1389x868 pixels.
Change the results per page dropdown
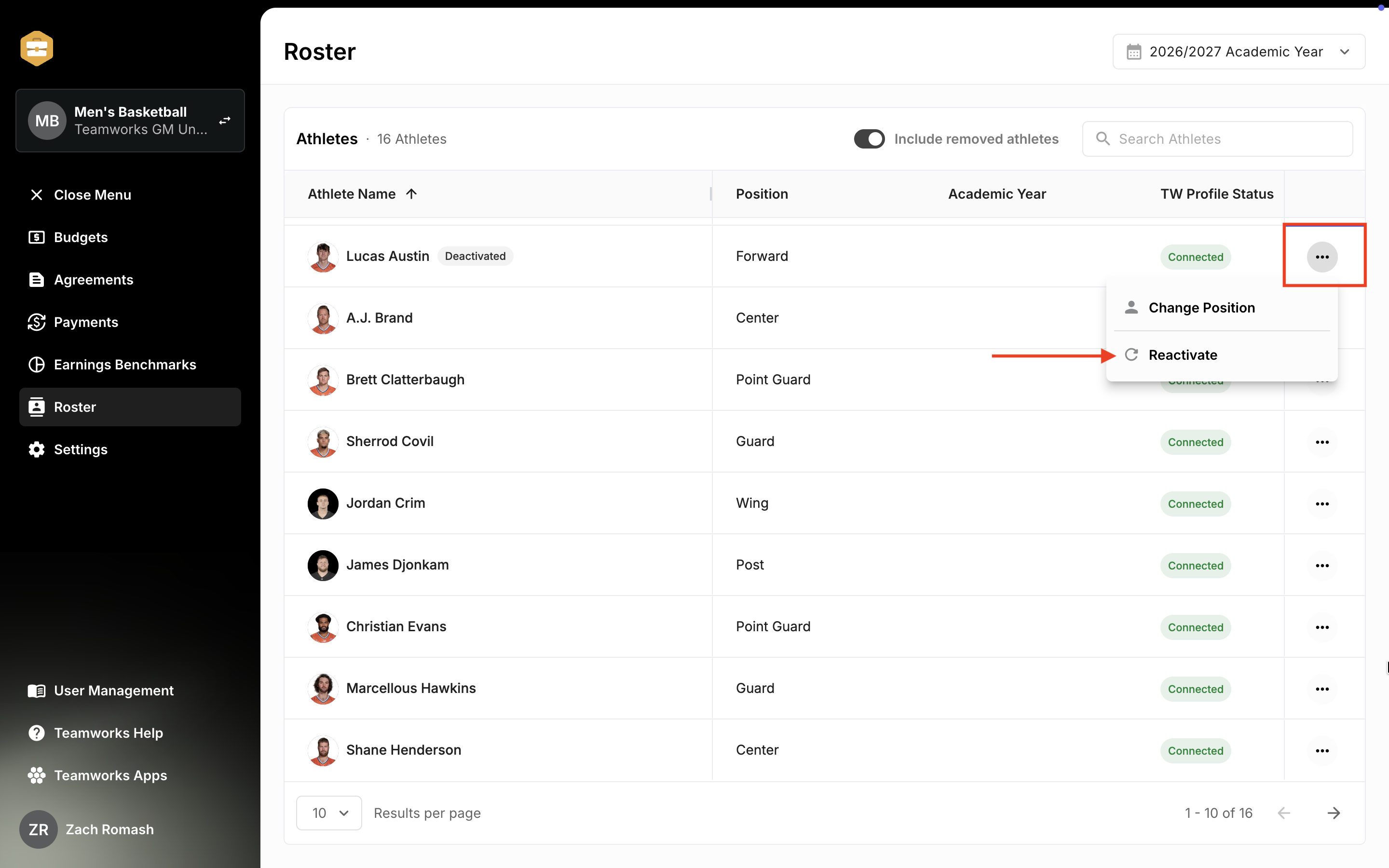pyautogui.click(x=329, y=813)
